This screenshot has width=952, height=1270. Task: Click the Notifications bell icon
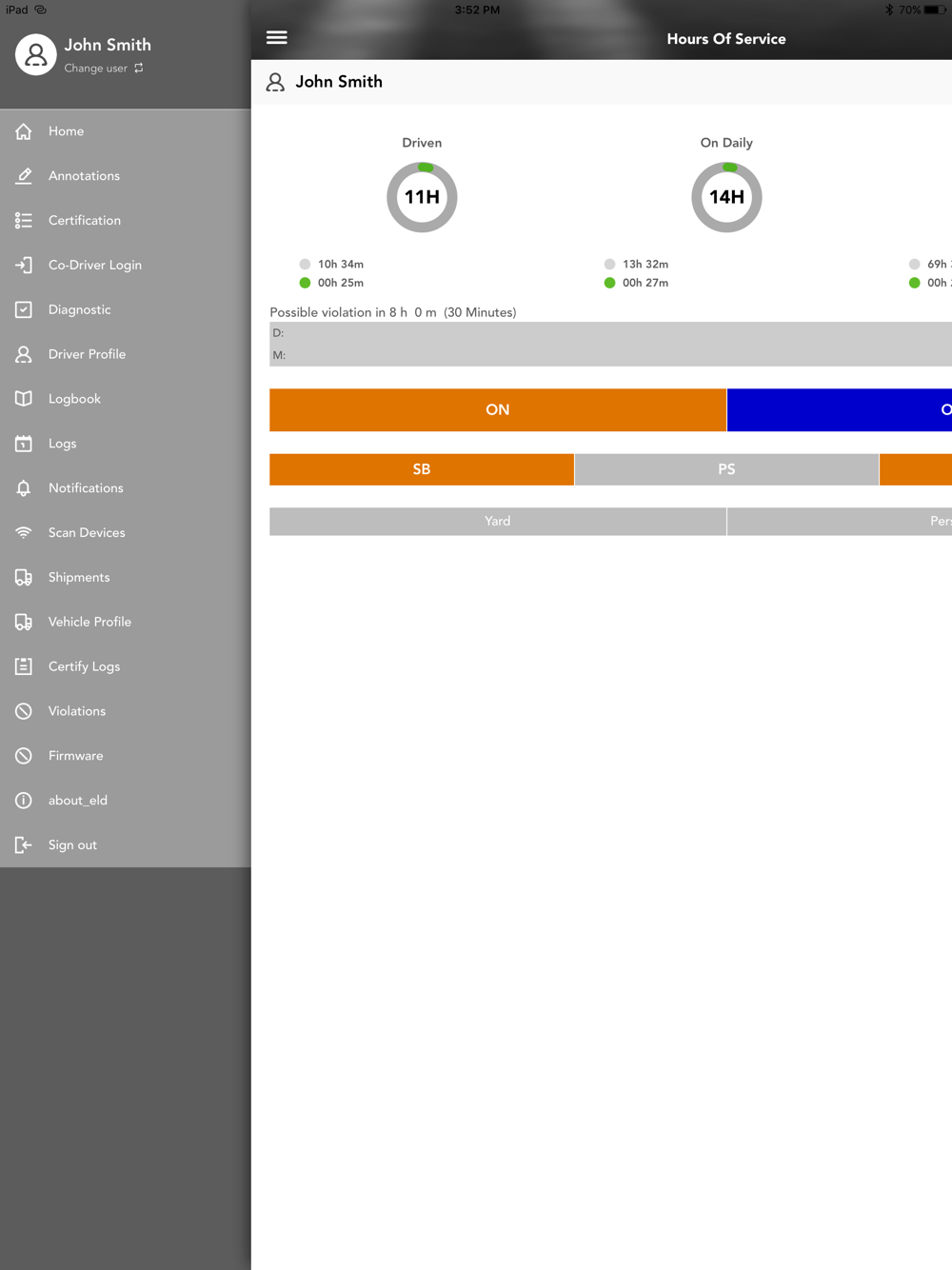(x=24, y=488)
